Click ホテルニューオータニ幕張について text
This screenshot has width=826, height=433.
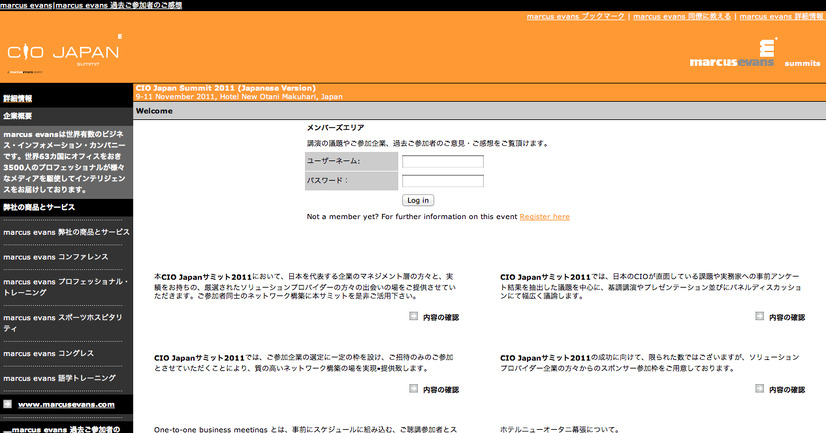coord(560,429)
